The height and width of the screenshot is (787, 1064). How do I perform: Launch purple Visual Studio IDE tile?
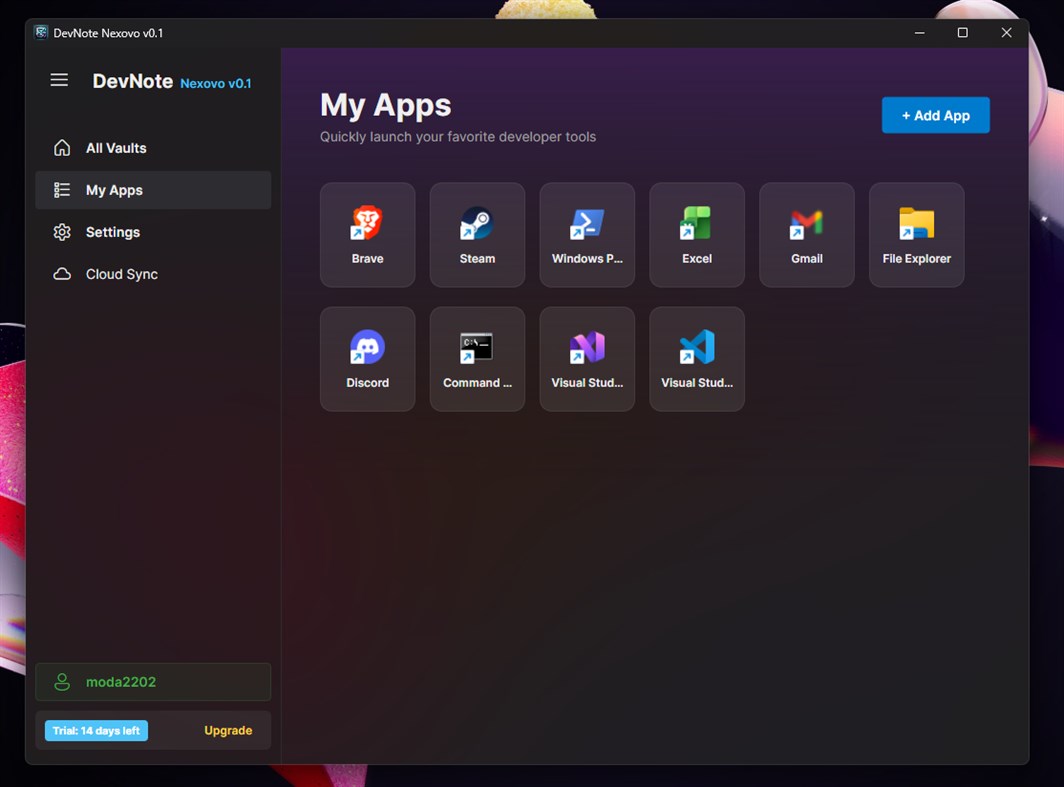point(587,359)
